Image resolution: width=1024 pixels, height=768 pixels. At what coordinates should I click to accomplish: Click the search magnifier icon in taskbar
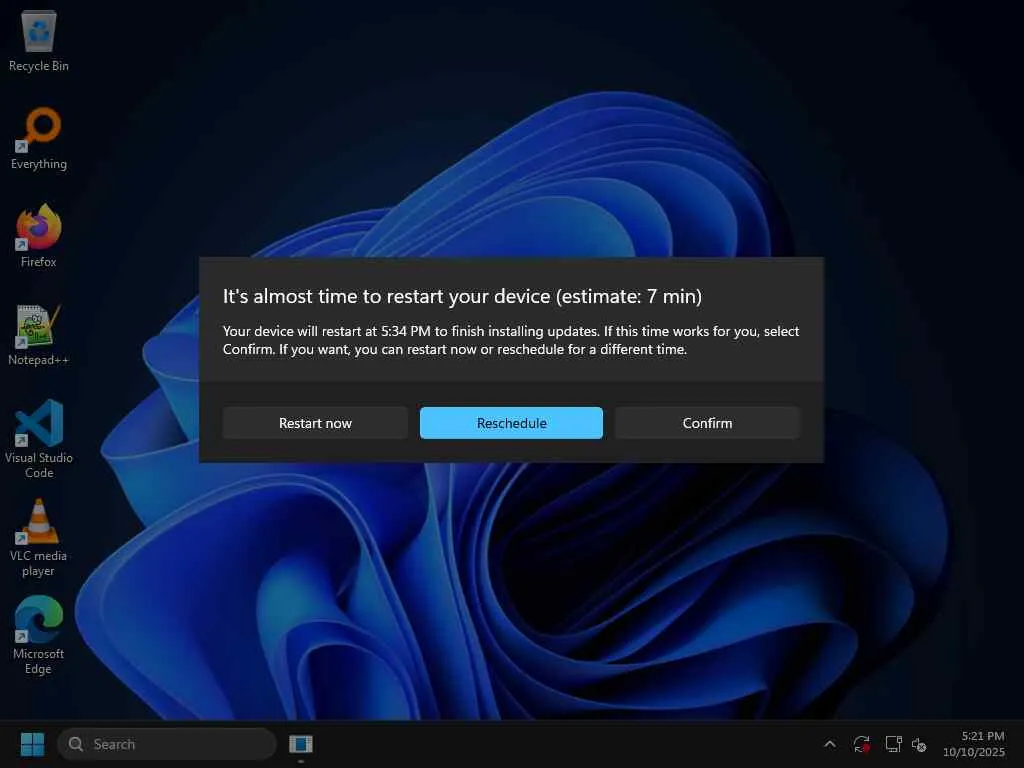point(76,744)
